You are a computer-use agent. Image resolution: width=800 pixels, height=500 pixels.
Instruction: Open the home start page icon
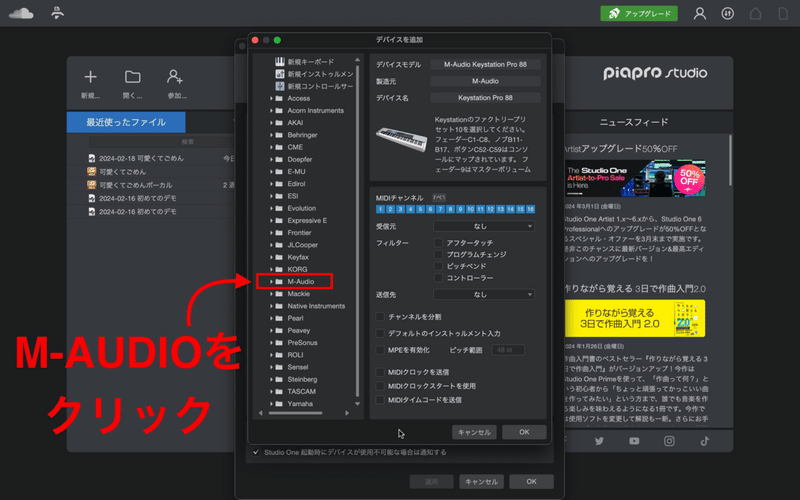(x=755, y=13)
